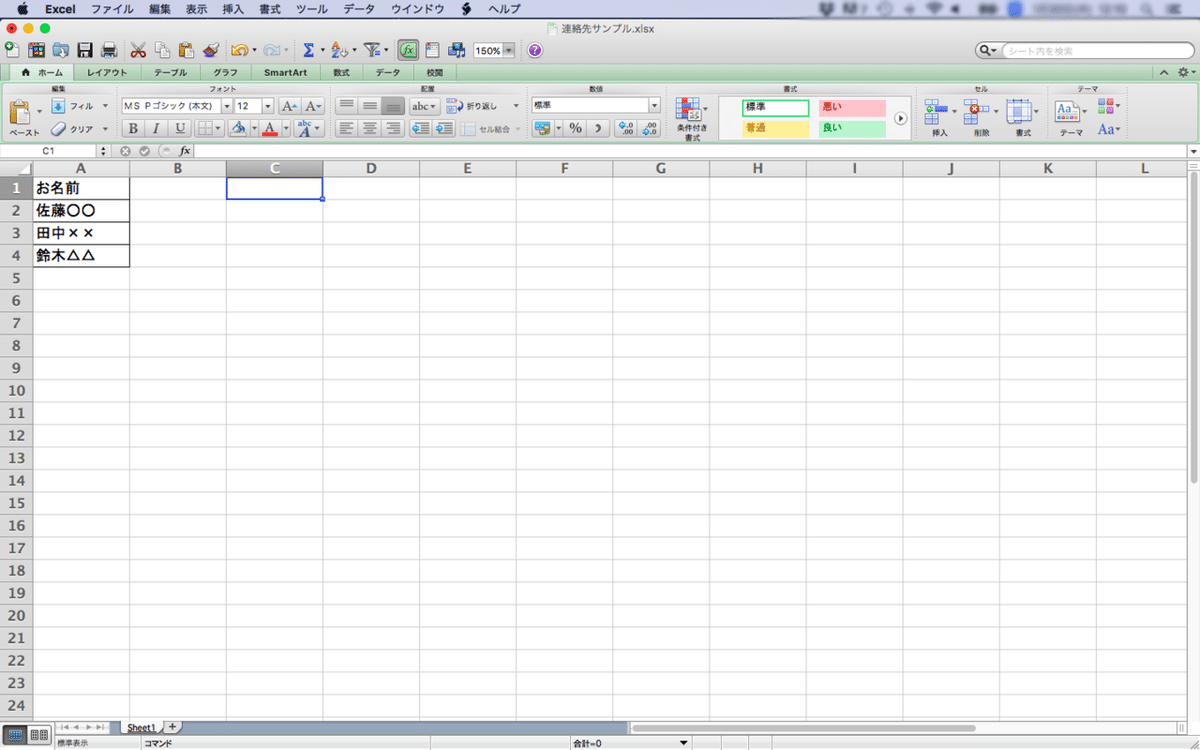The image size is (1200, 750).
Task: Align cell text to the left
Action: click(346, 128)
